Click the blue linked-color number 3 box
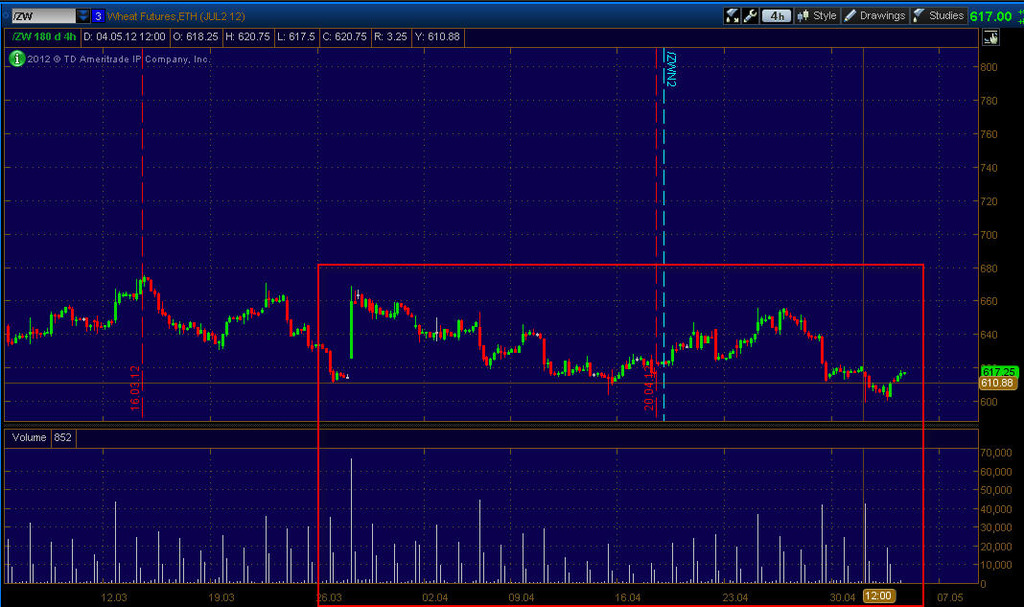 96,16
